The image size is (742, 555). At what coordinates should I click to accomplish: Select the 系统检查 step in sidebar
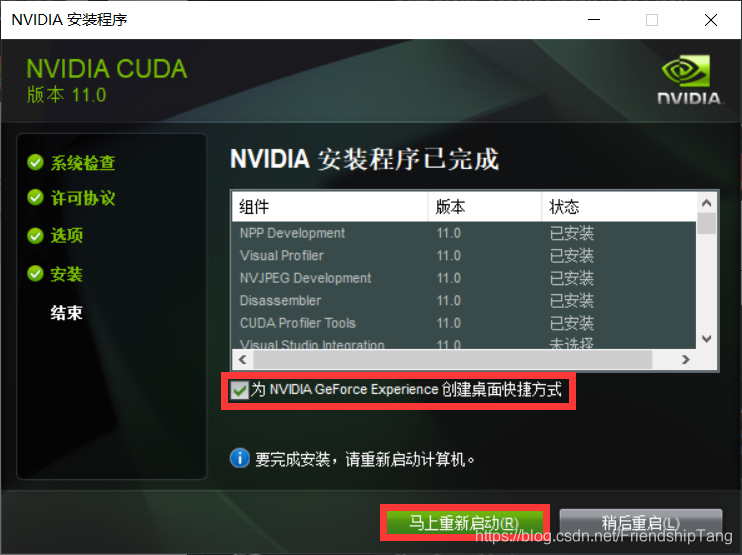coord(83,163)
